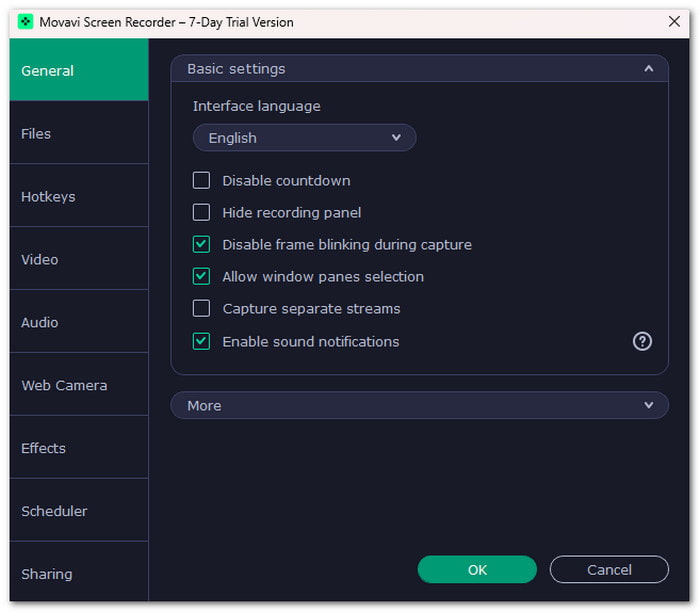Viewport: 700px width, 612px height.
Task: Switch to the Effects tab
Action: click(x=79, y=448)
